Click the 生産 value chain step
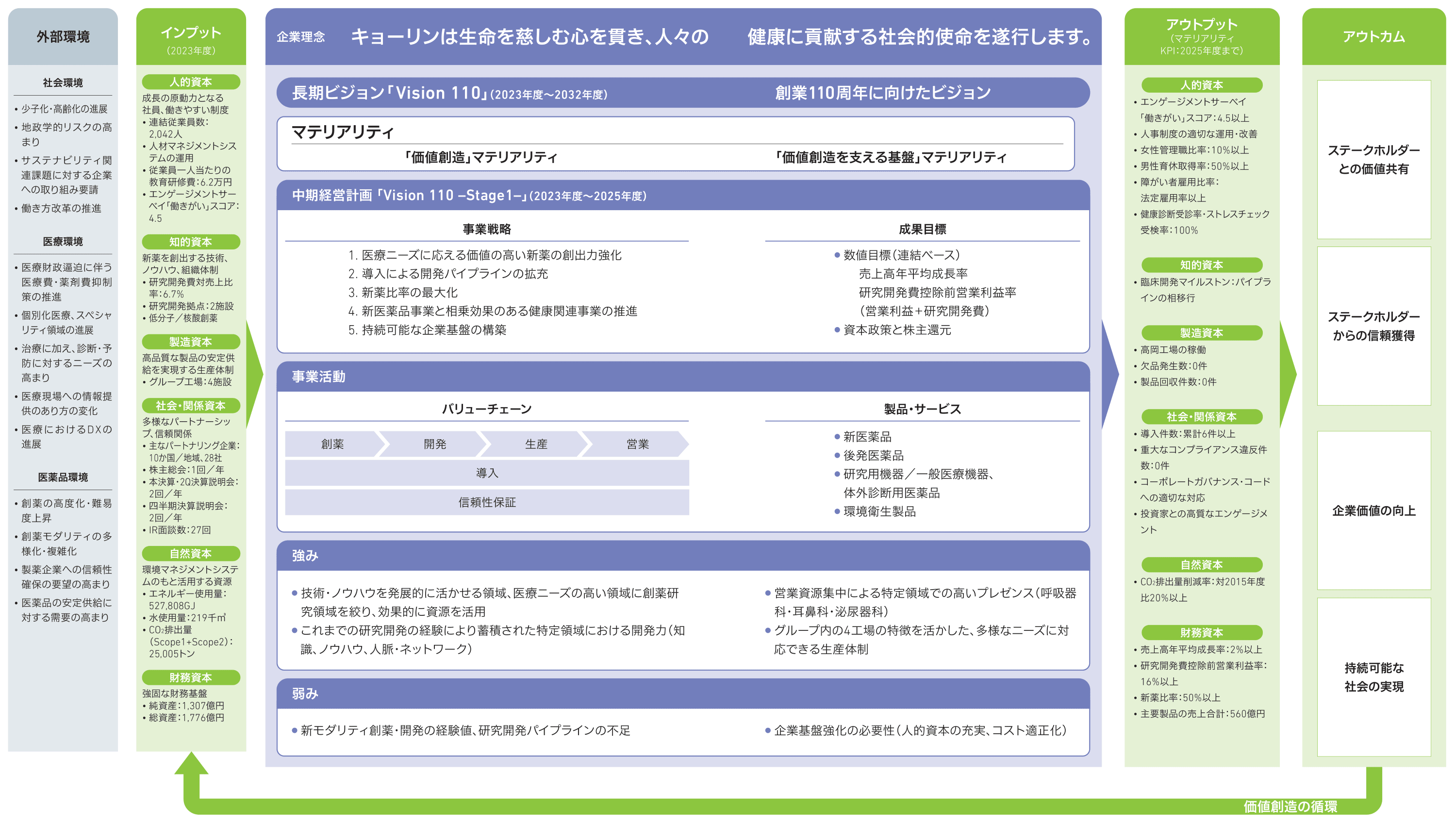The image size is (1456, 824). [536, 444]
